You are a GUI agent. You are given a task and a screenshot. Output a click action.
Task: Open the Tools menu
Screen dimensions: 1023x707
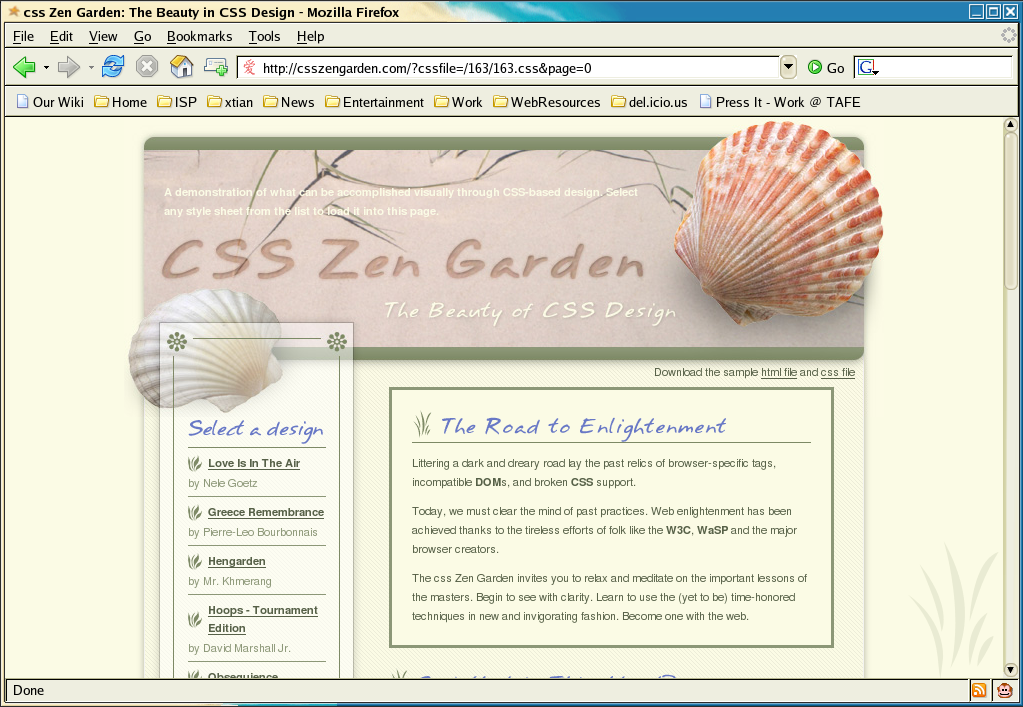click(264, 37)
